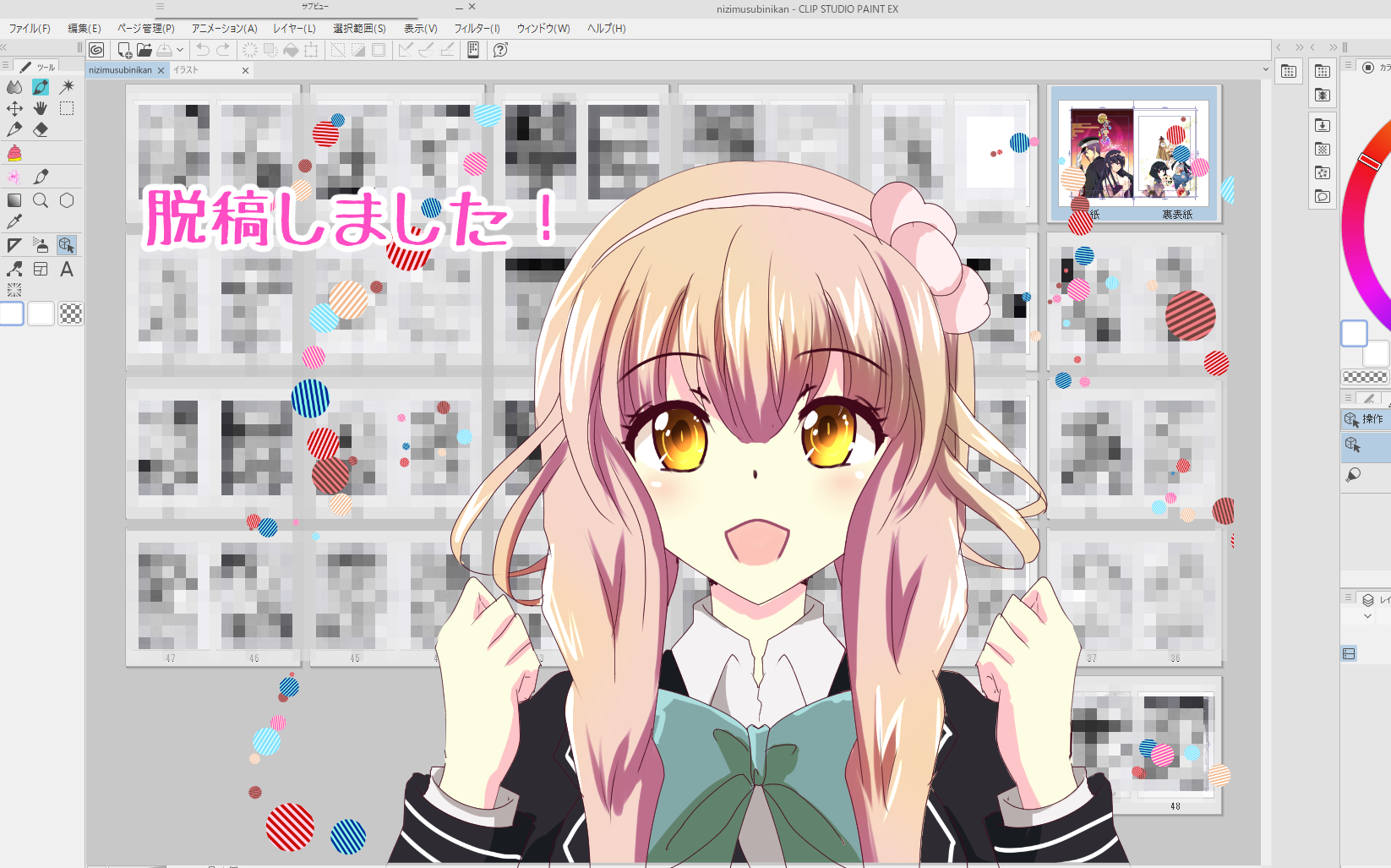
Task: Click the Save icon in the toolbar
Action: 165,50
